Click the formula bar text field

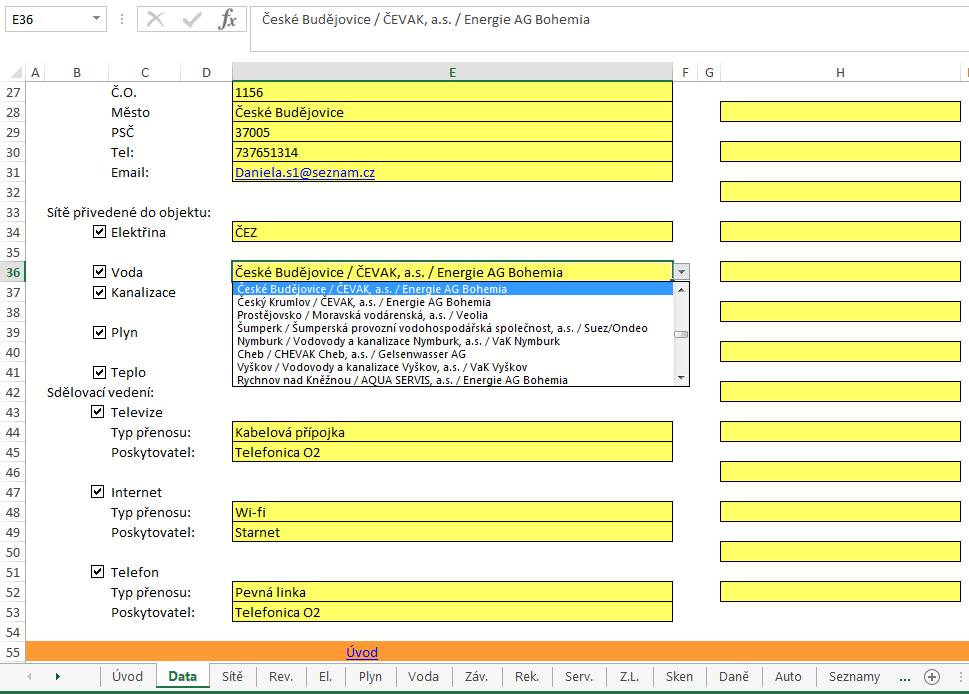(609, 28)
